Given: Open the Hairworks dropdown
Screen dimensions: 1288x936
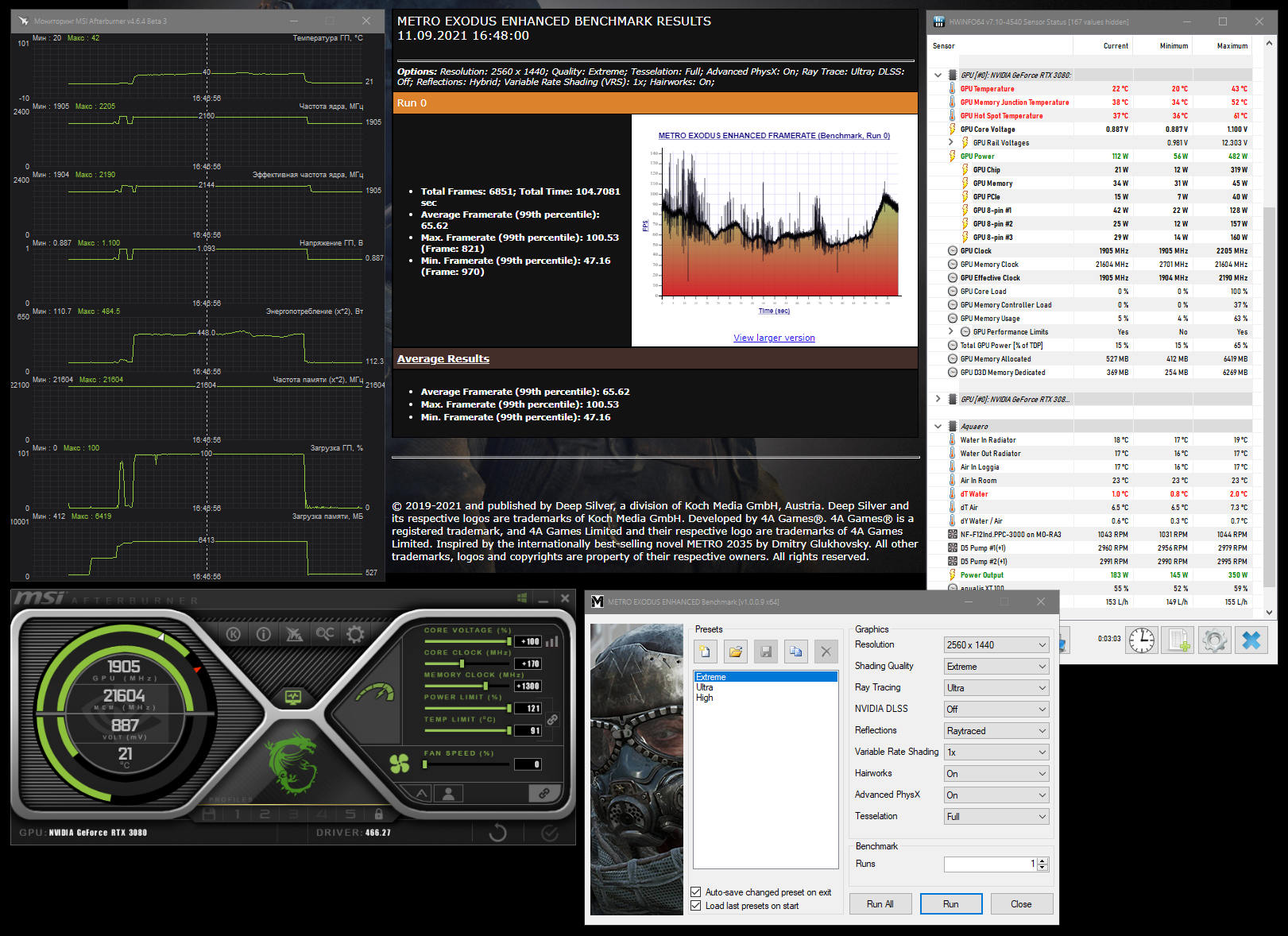Looking at the screenshot, I should pyautogui.click(x=997, y=773).
